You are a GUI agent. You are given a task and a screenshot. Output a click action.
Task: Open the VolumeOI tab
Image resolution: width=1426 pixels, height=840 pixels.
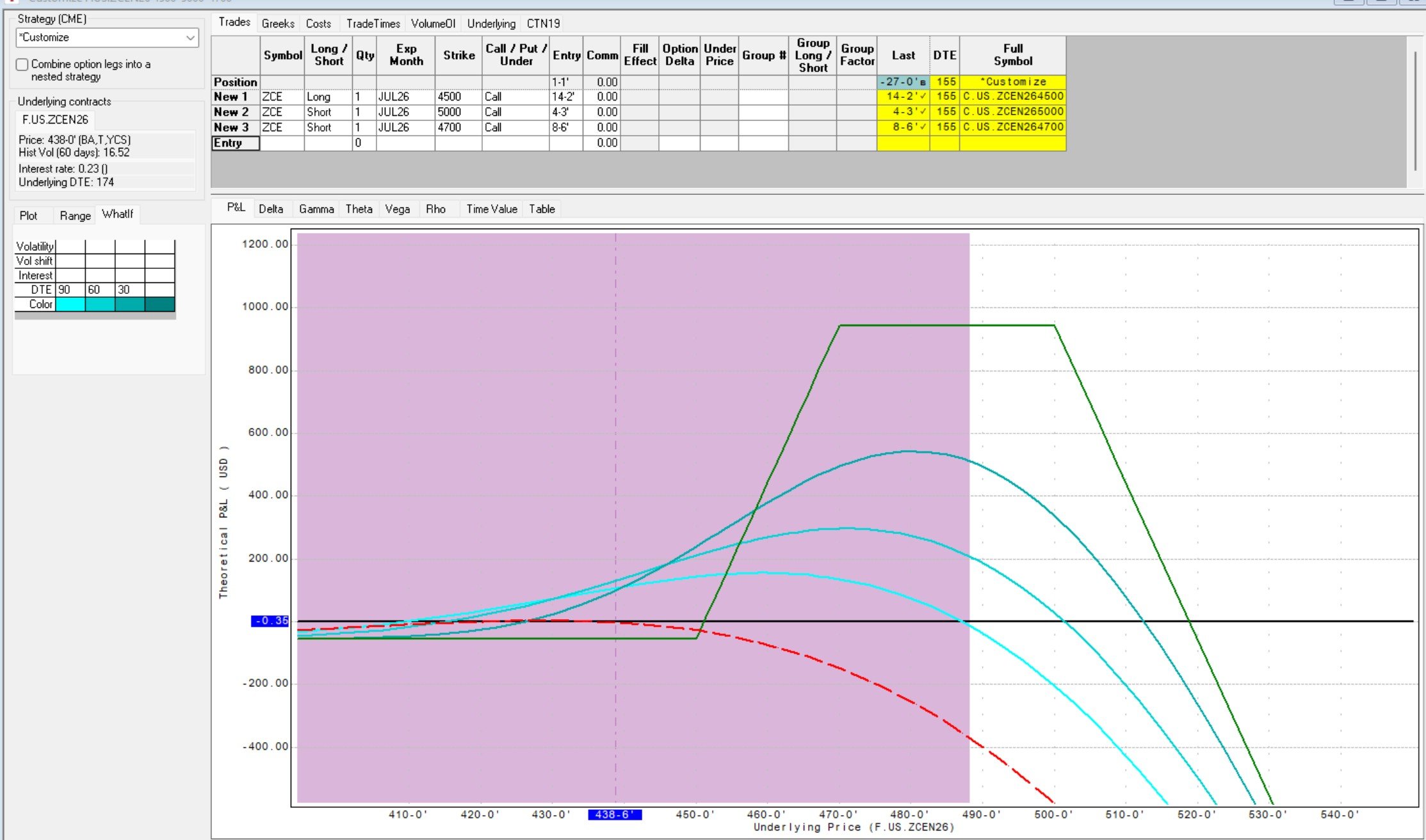point(433,24)
